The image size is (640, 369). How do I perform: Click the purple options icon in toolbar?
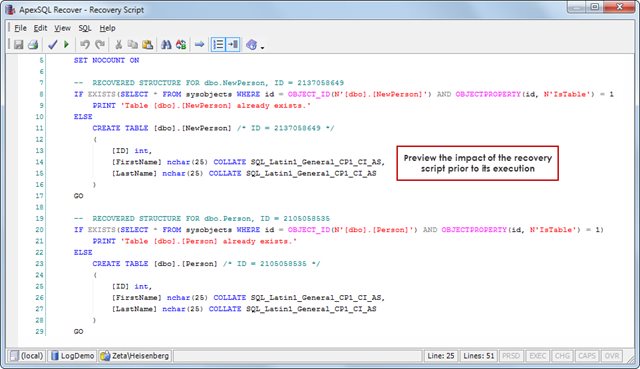click(251, 44)
